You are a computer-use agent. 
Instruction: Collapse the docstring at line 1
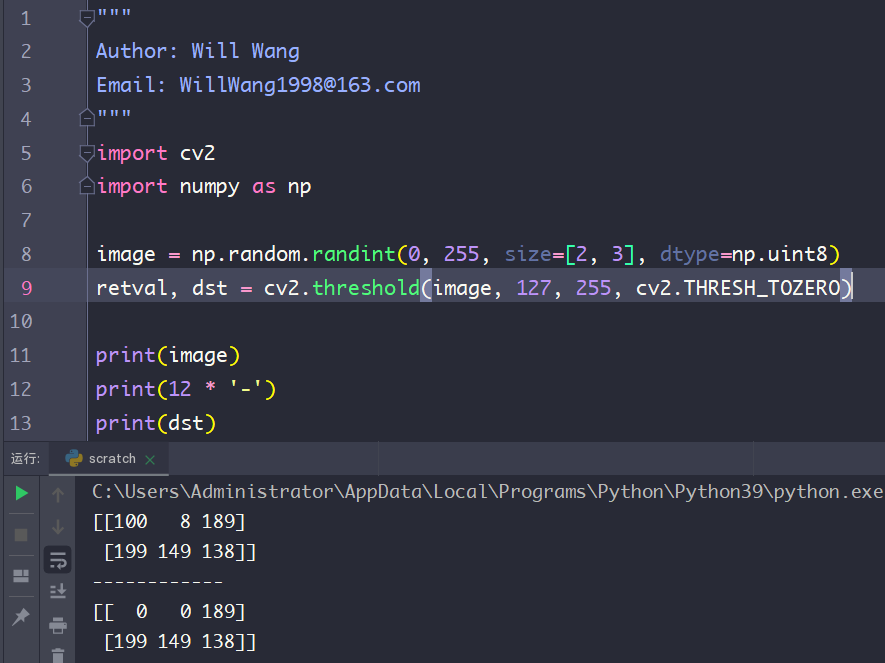[87, 19]
